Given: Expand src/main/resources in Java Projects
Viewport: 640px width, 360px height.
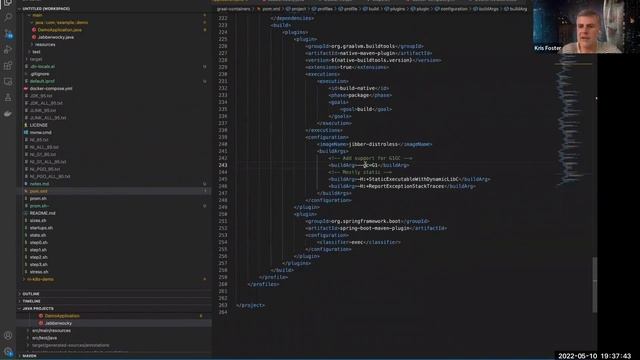Looking at the screenshot, I should point(51,331).
